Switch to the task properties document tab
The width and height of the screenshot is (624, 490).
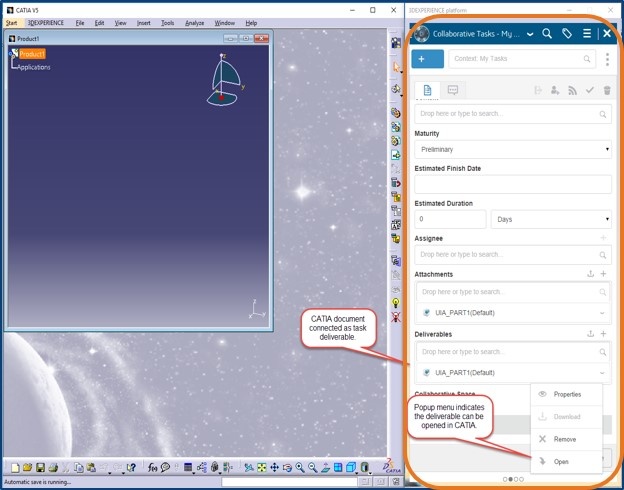pyautogui.click(x=427, y=90)
